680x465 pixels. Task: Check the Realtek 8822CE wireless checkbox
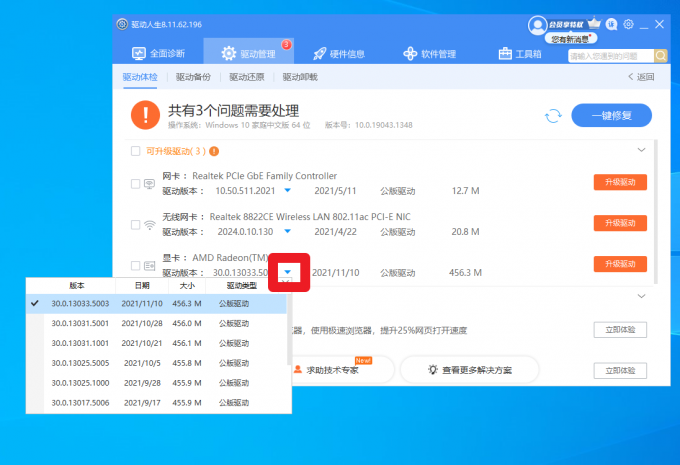click(x=135, y=225)
